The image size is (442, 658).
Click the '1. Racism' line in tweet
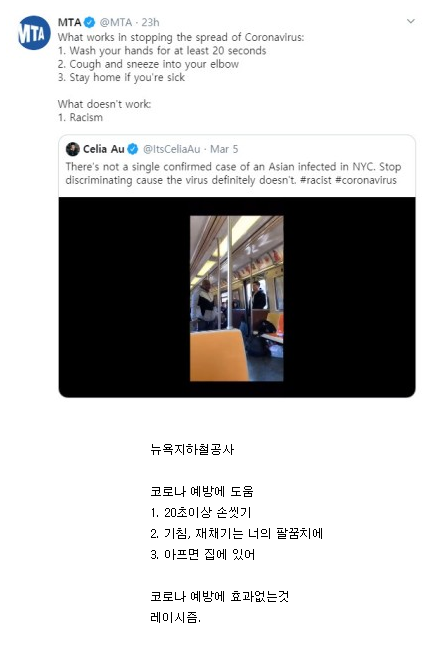(x=80, y=118)
